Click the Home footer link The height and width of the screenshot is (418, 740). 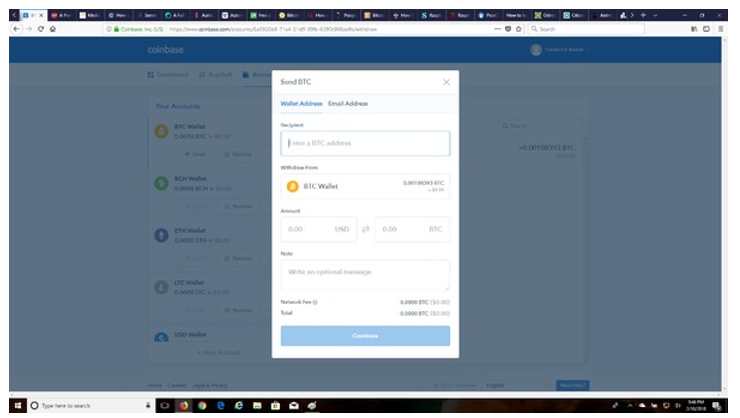click(154, 385)
